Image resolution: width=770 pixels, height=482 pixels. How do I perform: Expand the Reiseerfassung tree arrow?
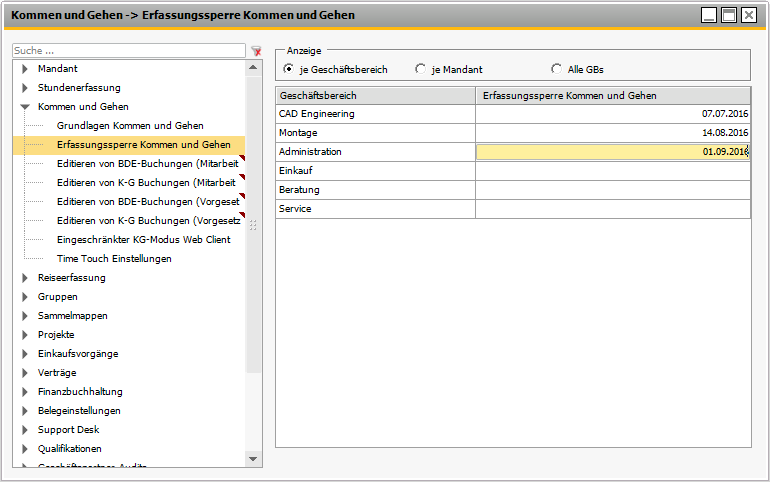(x=25, y=278)
